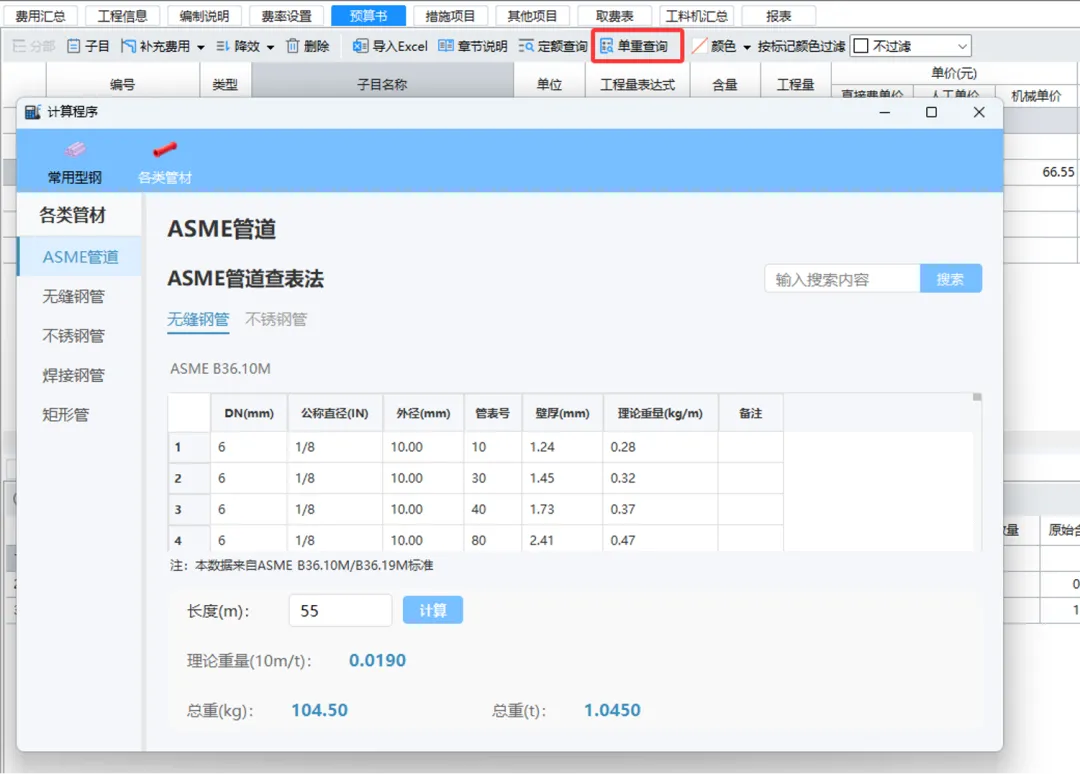Click the 颜色 marker icon
Viewport: 1080px width, 774px height.
[700, 46]
